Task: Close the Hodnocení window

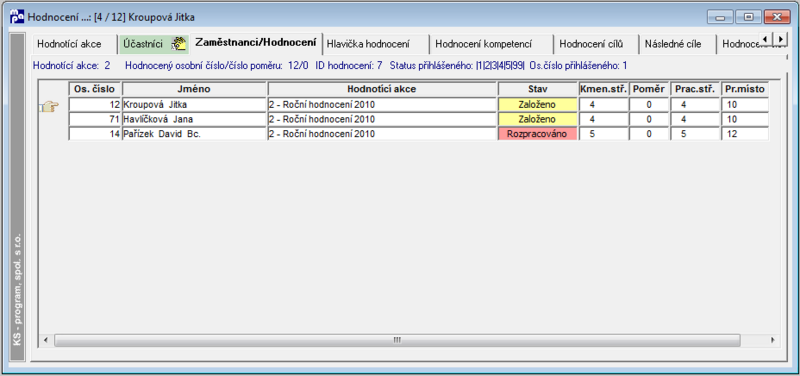Action: point(777,17)
